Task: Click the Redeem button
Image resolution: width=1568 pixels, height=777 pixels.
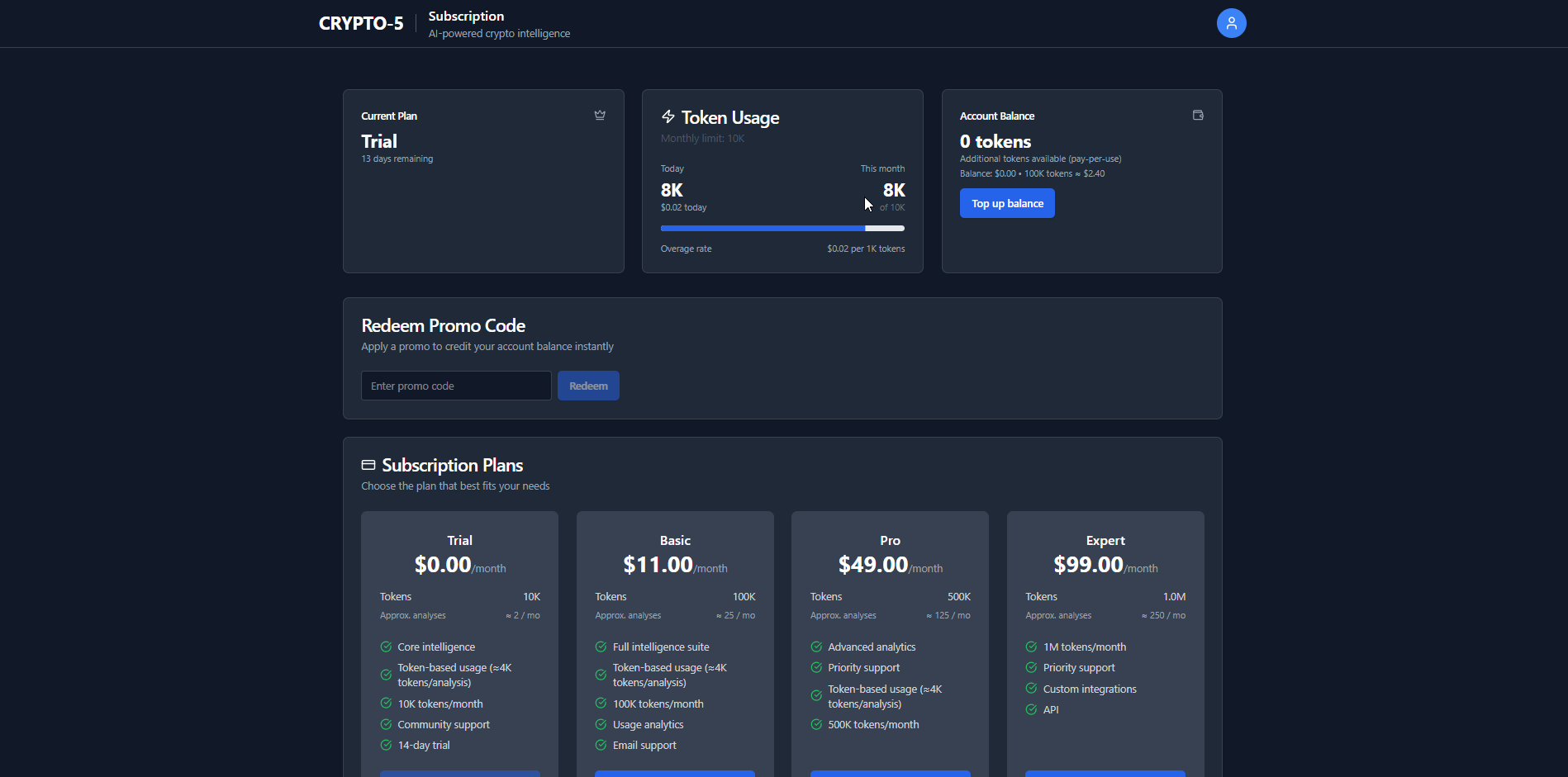Action: pos(588,386)
